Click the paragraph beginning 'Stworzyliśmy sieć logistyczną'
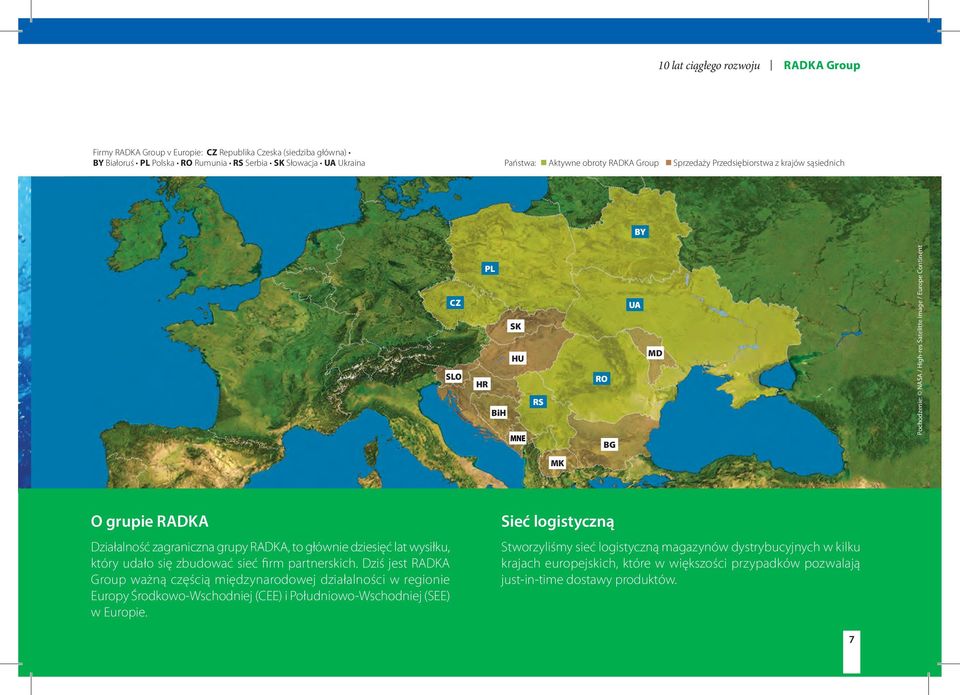The width and height of the screenshot is (960, 695). [680, 563]
